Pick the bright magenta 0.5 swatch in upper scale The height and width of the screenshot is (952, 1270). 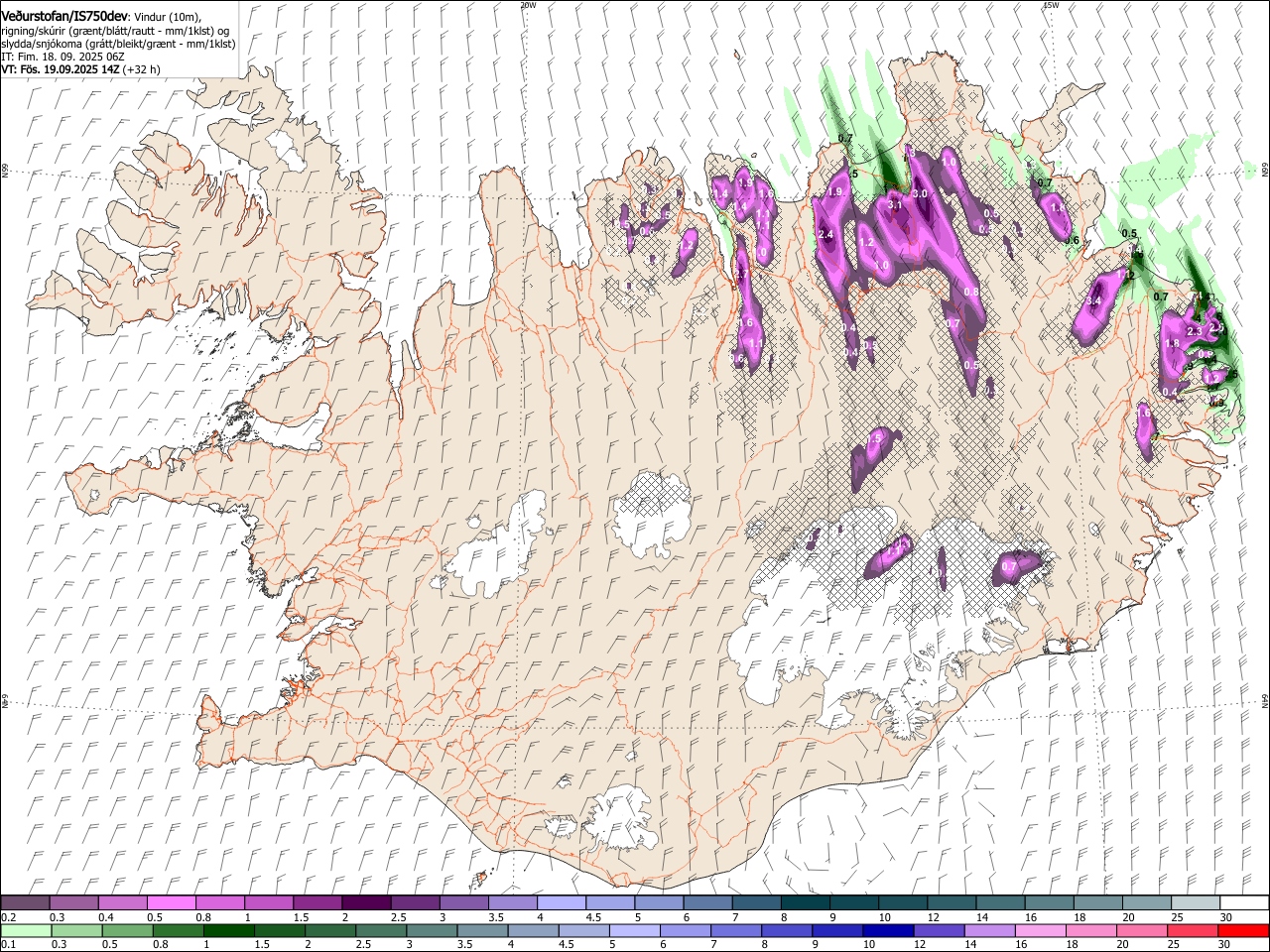click(x=171, y=902)
